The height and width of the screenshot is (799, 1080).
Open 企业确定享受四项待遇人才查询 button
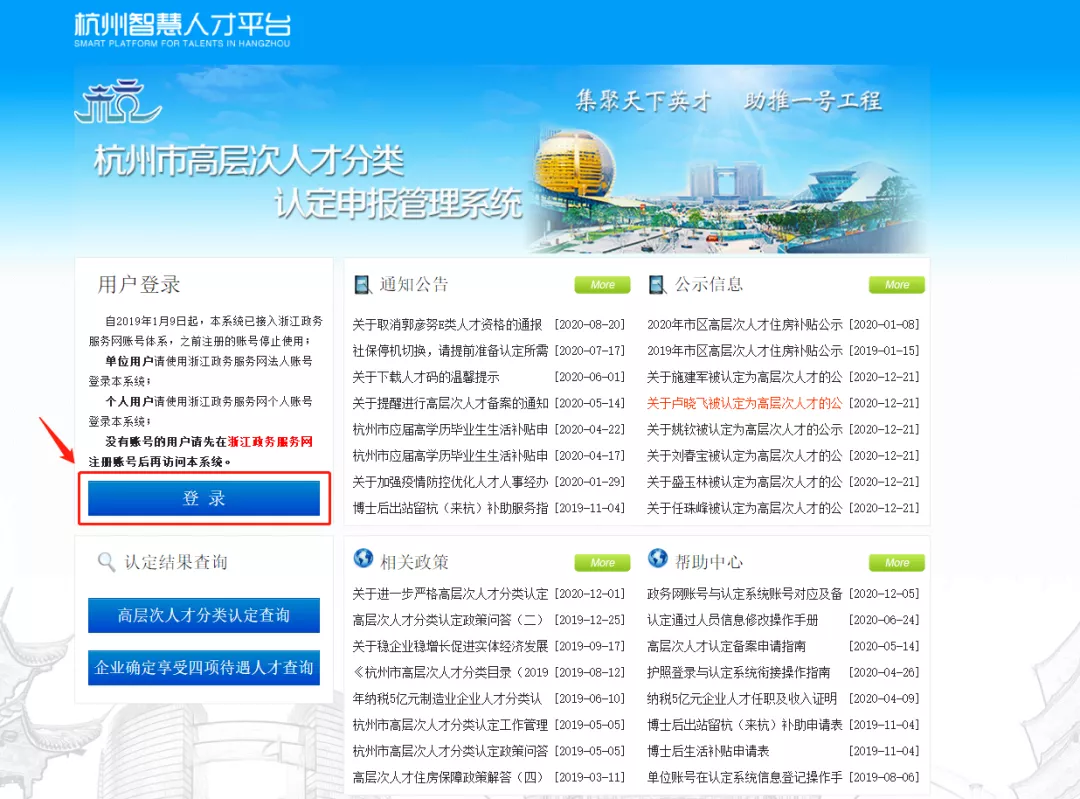(204, 667)
